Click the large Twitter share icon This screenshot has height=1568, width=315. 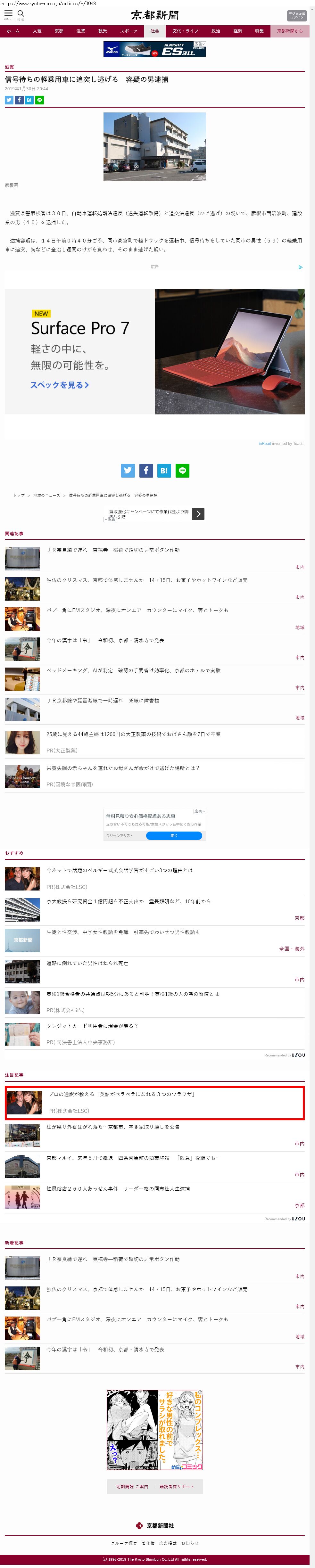127,470
